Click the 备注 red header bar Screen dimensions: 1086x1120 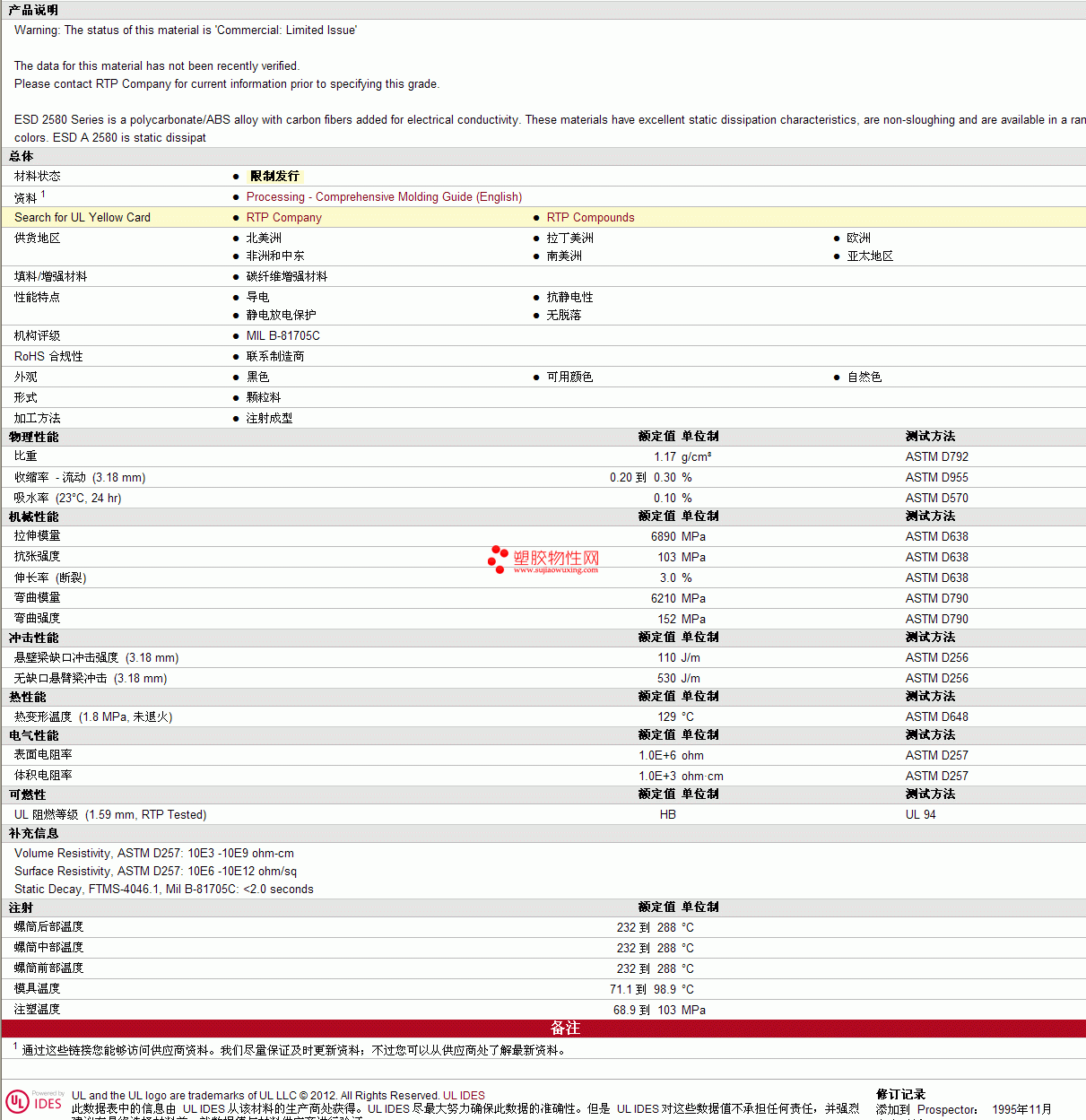(543, 1029)
